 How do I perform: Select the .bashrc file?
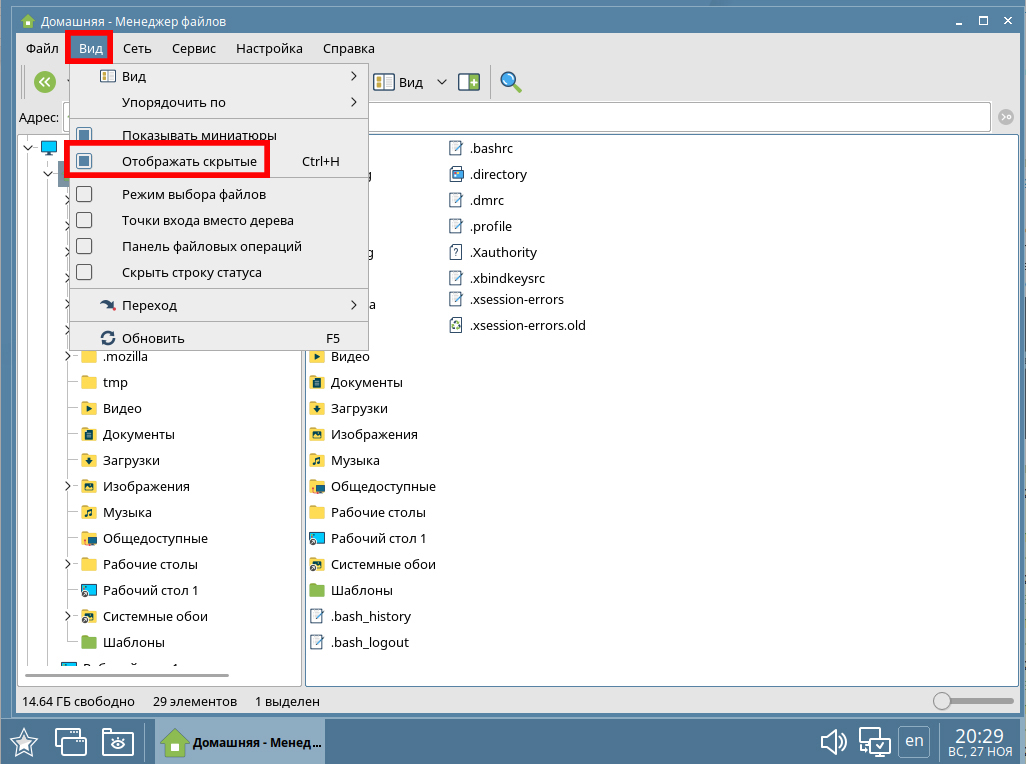coord(490,148)
